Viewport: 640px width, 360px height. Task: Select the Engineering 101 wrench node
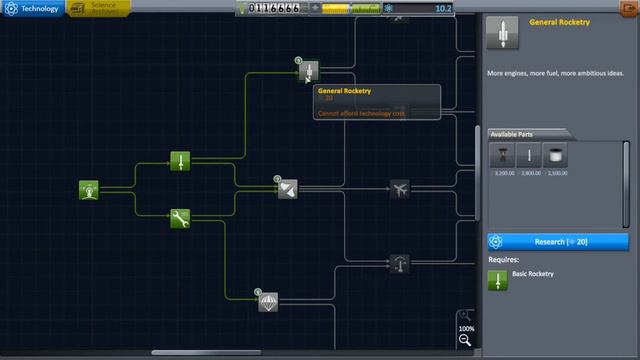pyautogui.click(x=180, y=219)
